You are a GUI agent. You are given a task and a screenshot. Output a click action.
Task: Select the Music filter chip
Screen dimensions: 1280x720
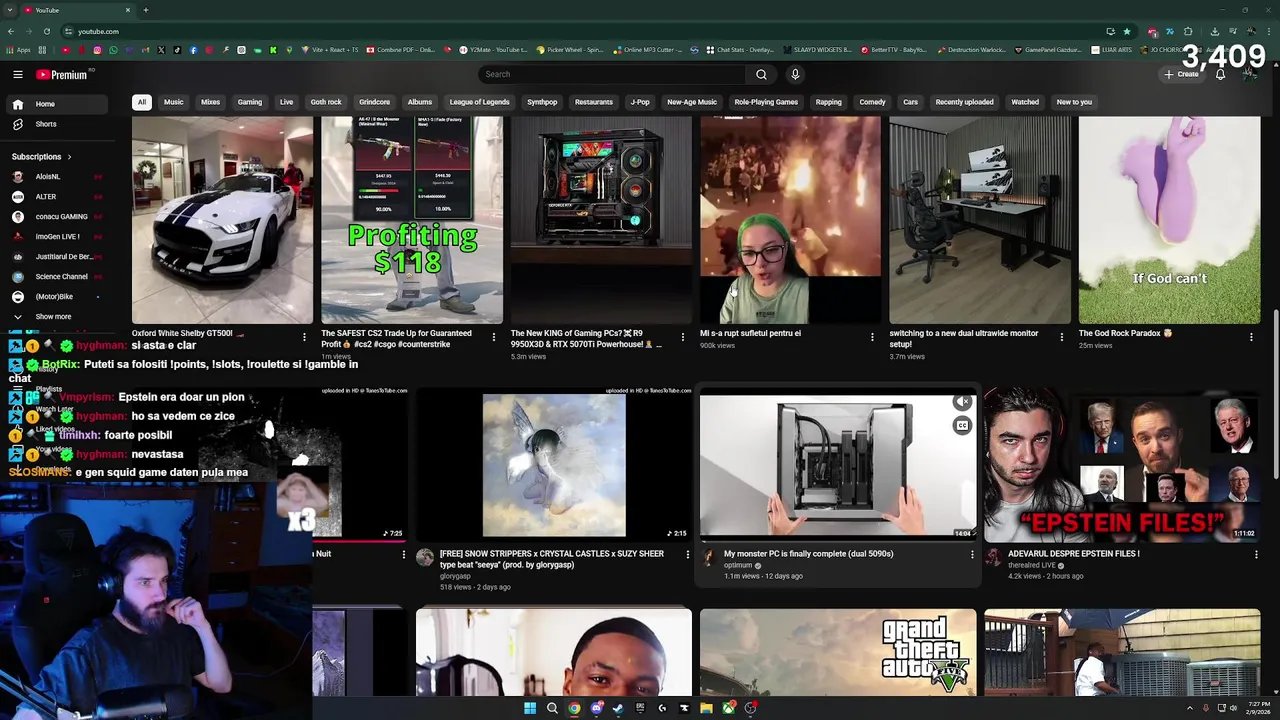click(x=174, y=102)
